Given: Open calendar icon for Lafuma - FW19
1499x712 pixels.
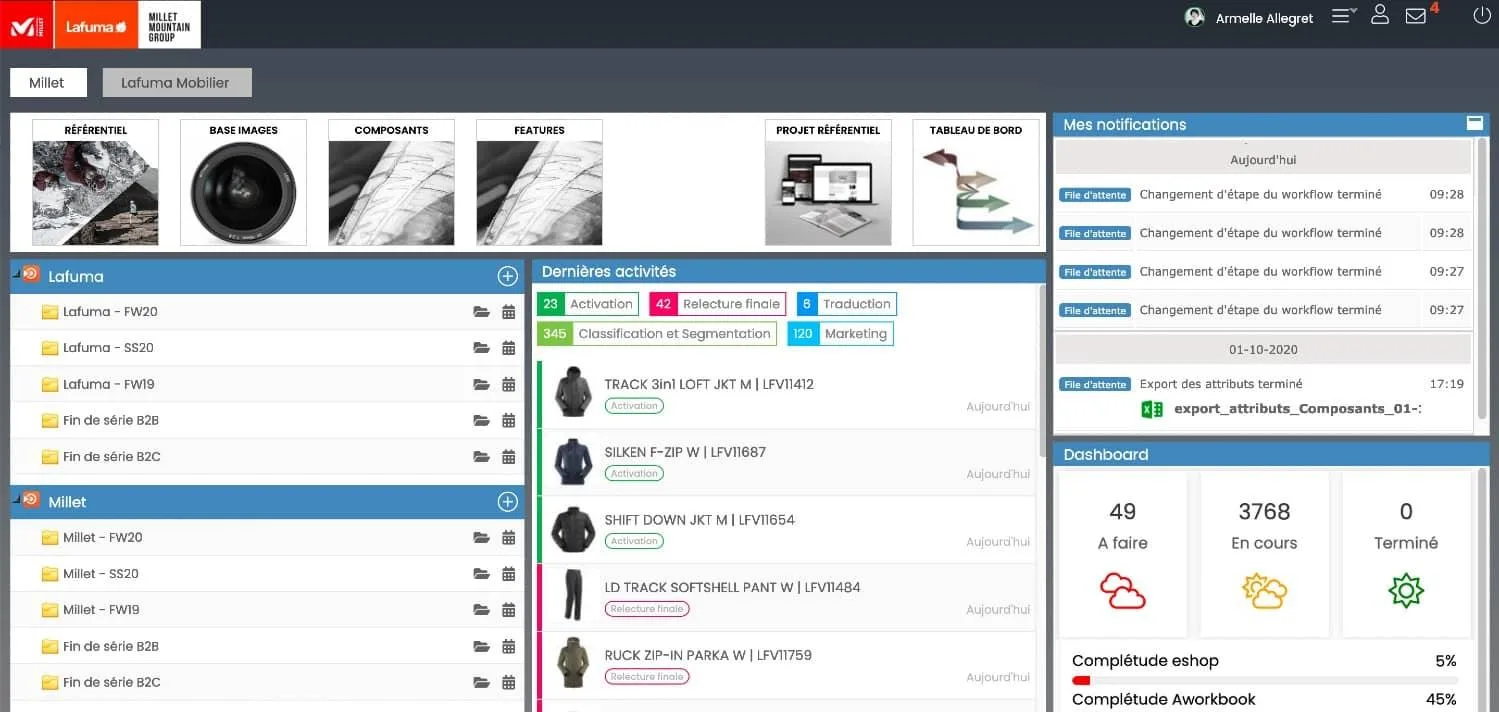Looking at the screenshot, I should tap(508, 384).
